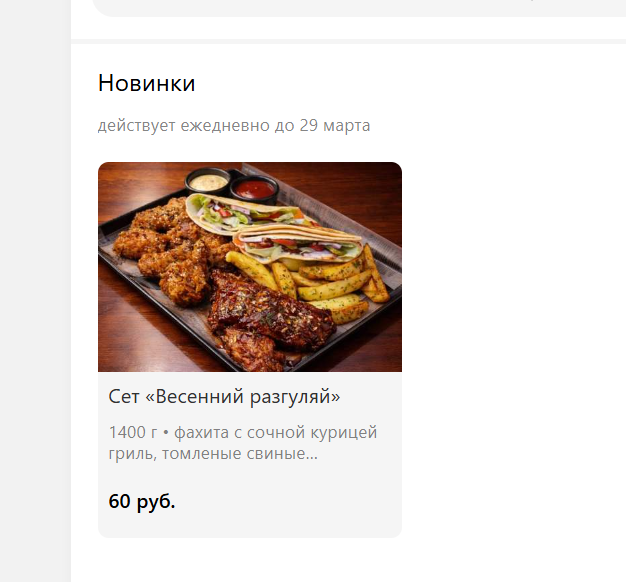
Task: Click the white sauce cup in photo
Action: point(208,182)
